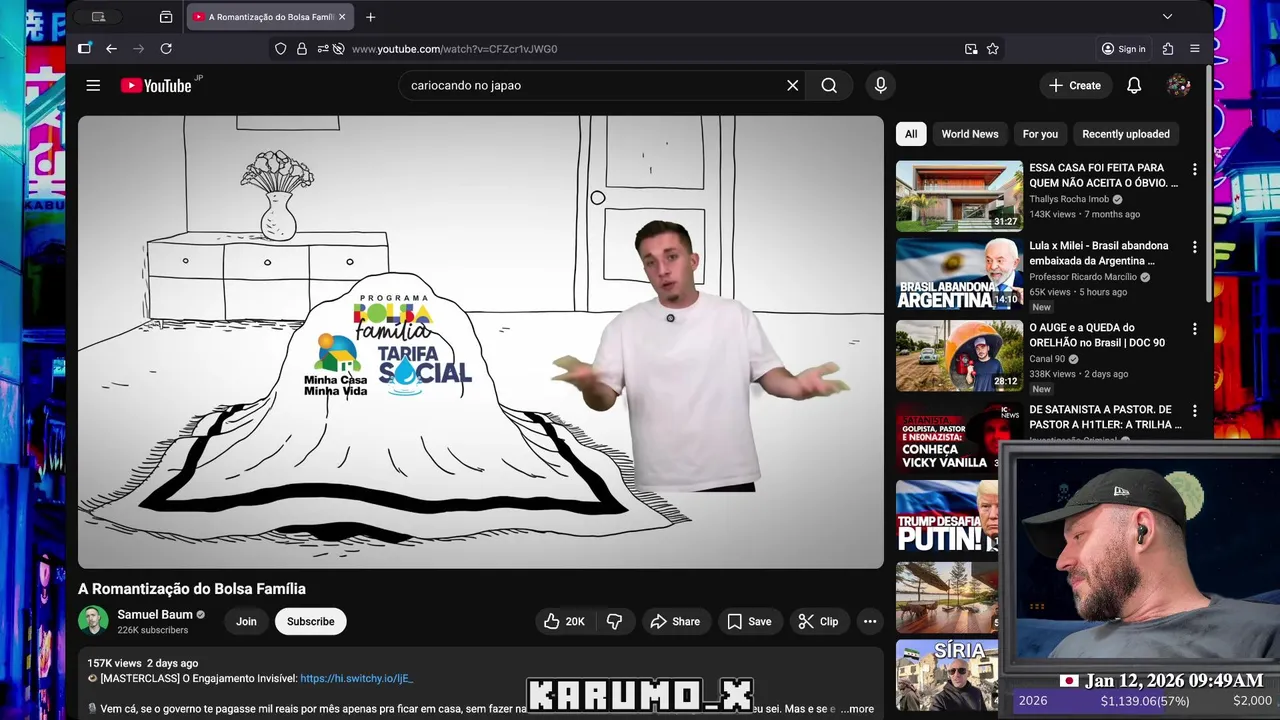Click the Thallys Rocha Imob channel name
The height and width of the screenshot is (720, 1280).
(1069, 199)
